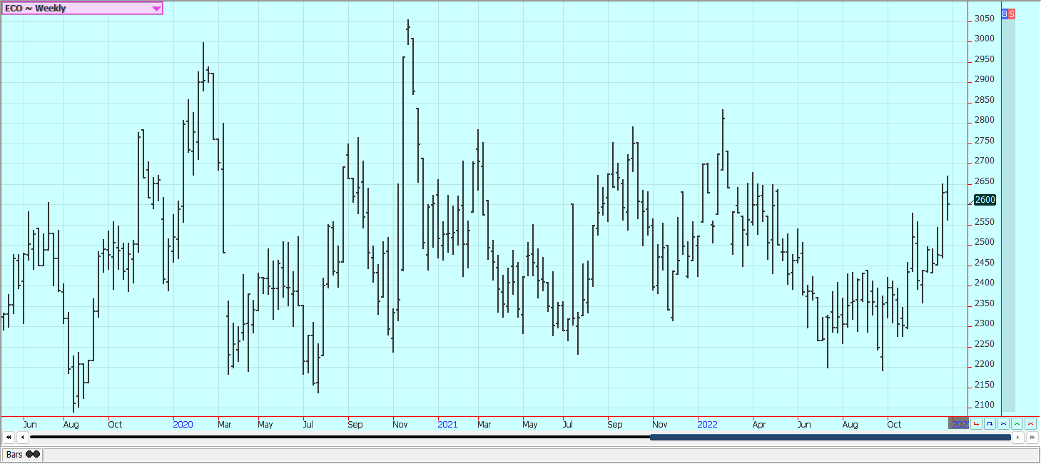Click the green compress-axis icon
This screenshot has width=1042, height=464.
[x=1017, y=423]
